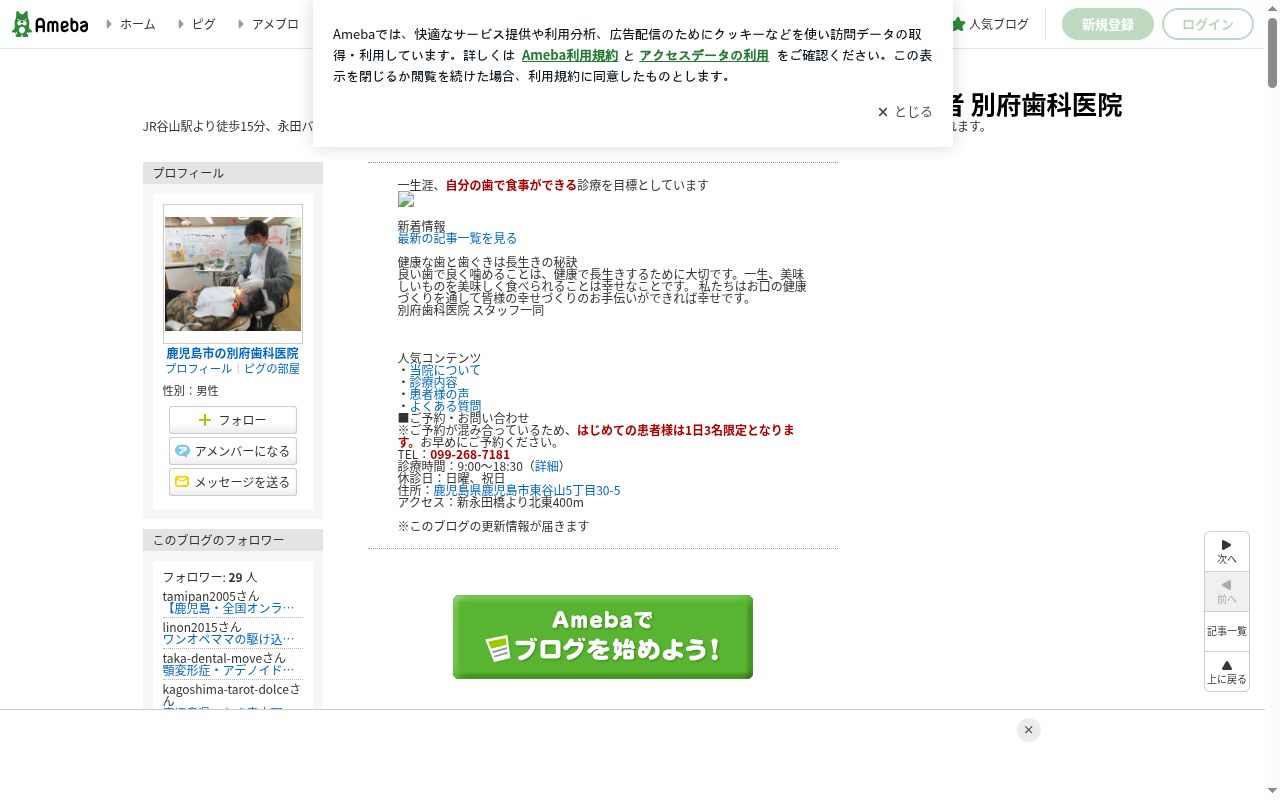Close the bottom ad banner

coord(1029,730)
